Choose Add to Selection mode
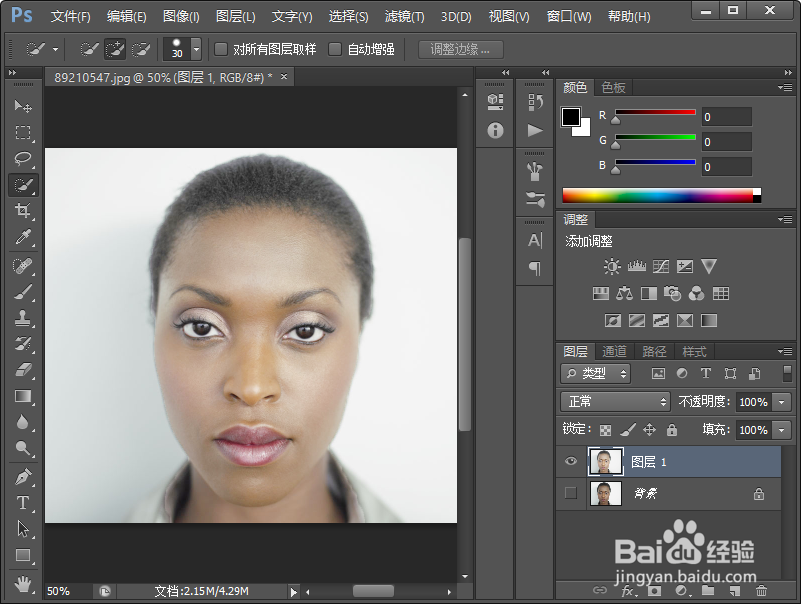The height and width of the screenshot is (604, 801). point(115,50)
